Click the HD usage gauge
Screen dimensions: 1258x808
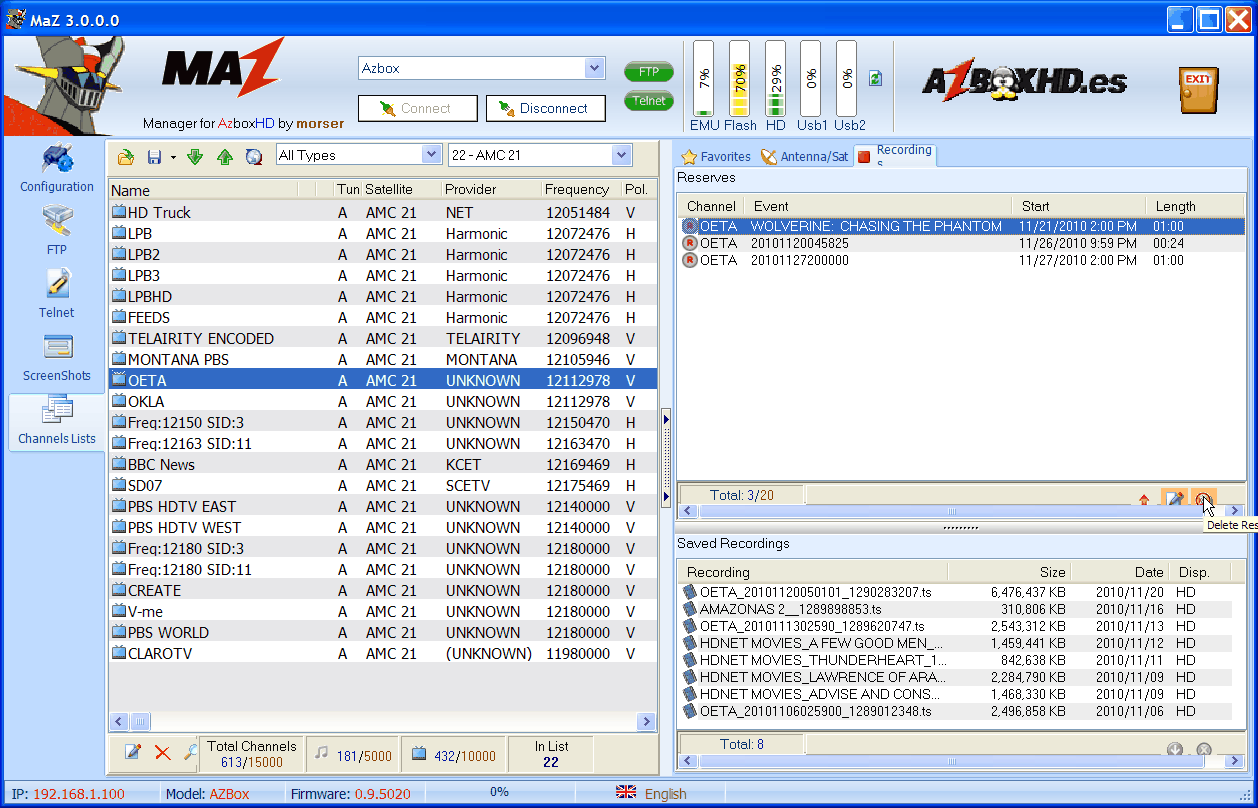coord(776,79)
